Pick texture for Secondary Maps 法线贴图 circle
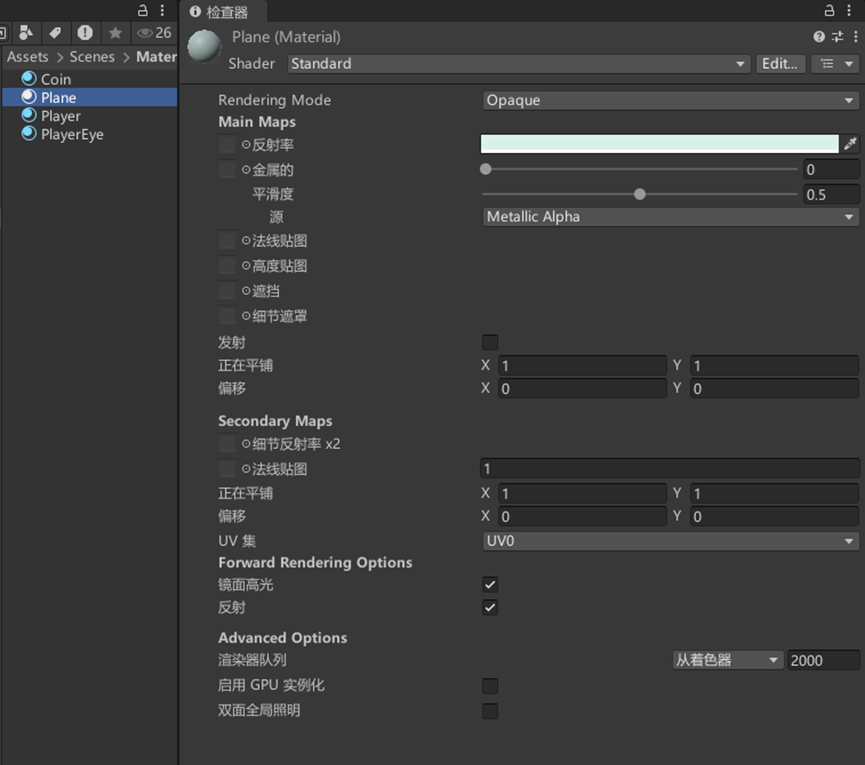The image size is (865, 765). click(246, 469)
